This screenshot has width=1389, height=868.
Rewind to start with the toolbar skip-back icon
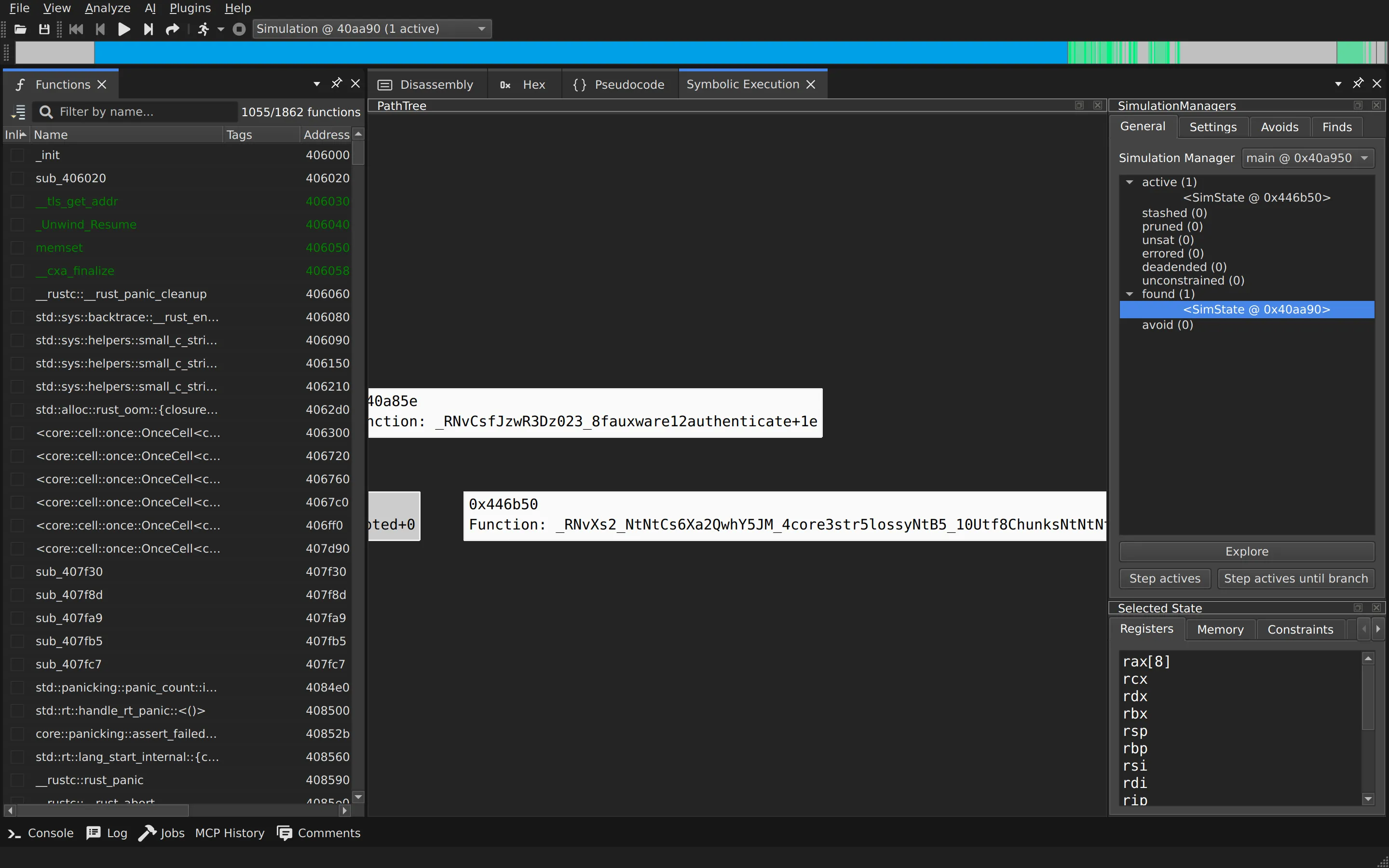pos(76,29)
